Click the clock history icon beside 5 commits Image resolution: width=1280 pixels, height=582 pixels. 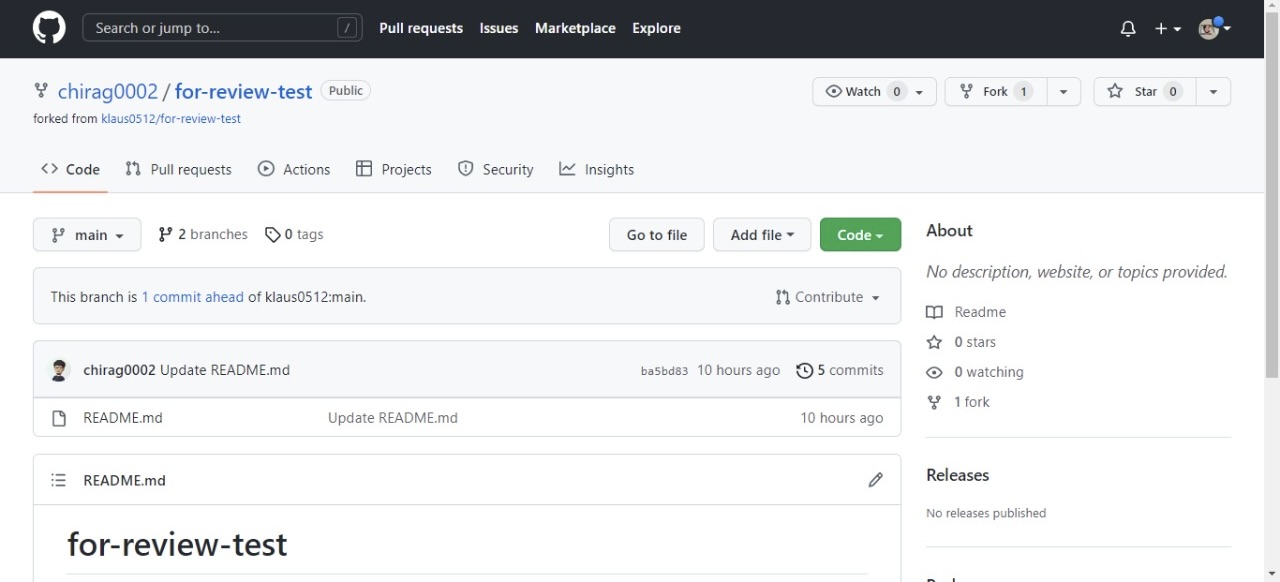point(804,371)
